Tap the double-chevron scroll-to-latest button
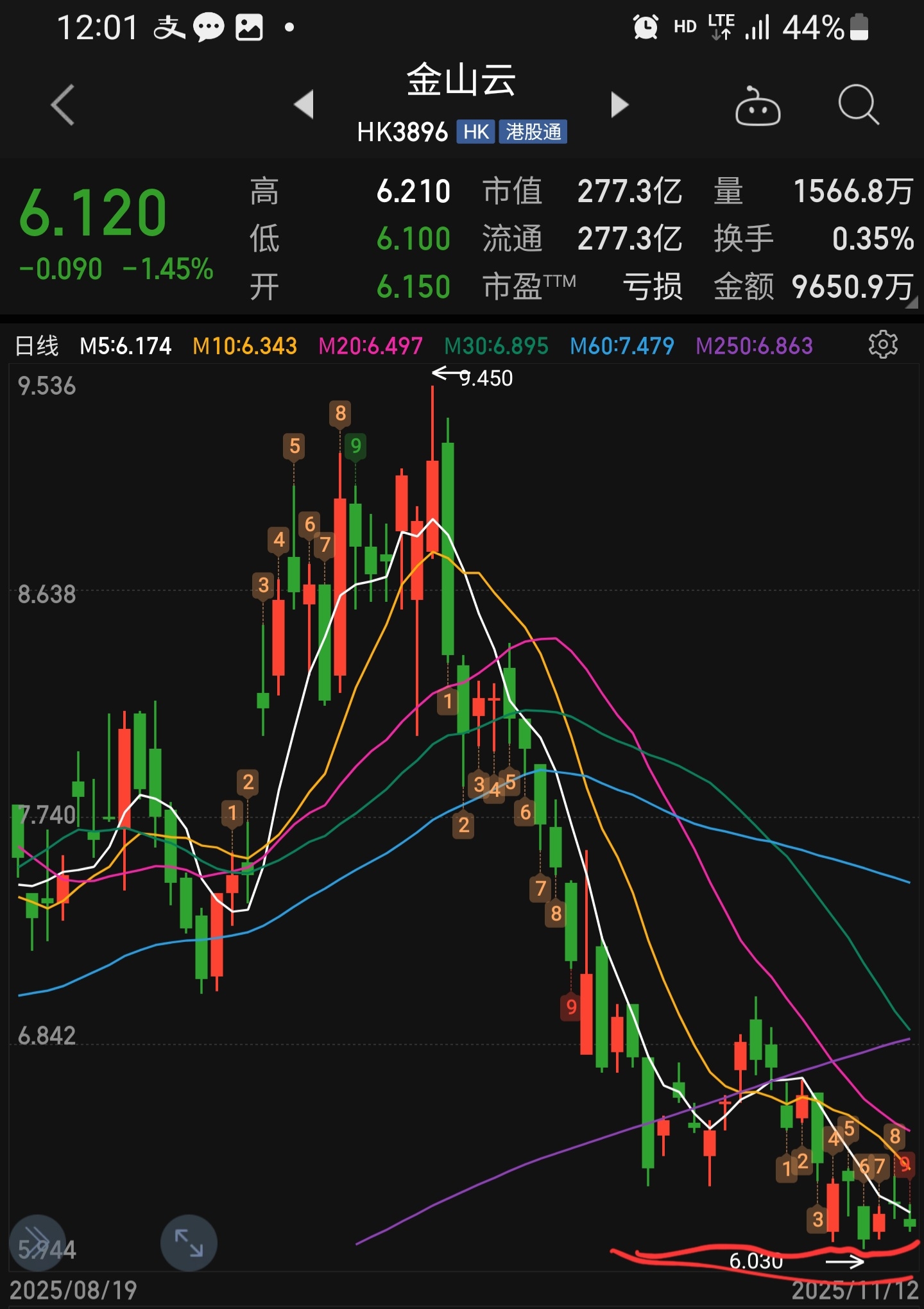 pos(37,1243)
